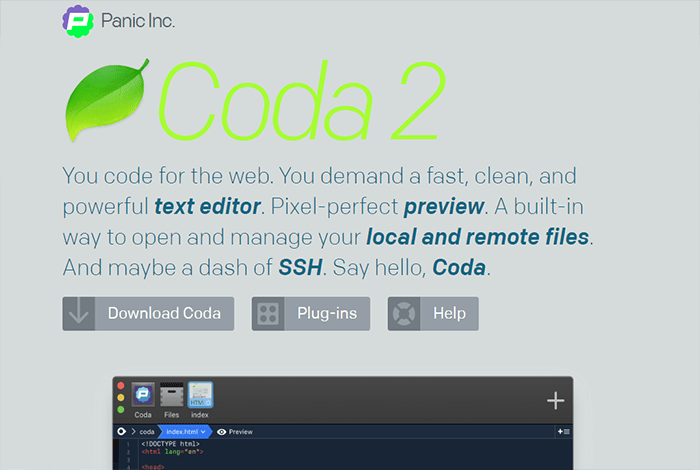
Task: Open the Coda site tab icon
Action: coord(143,395)
